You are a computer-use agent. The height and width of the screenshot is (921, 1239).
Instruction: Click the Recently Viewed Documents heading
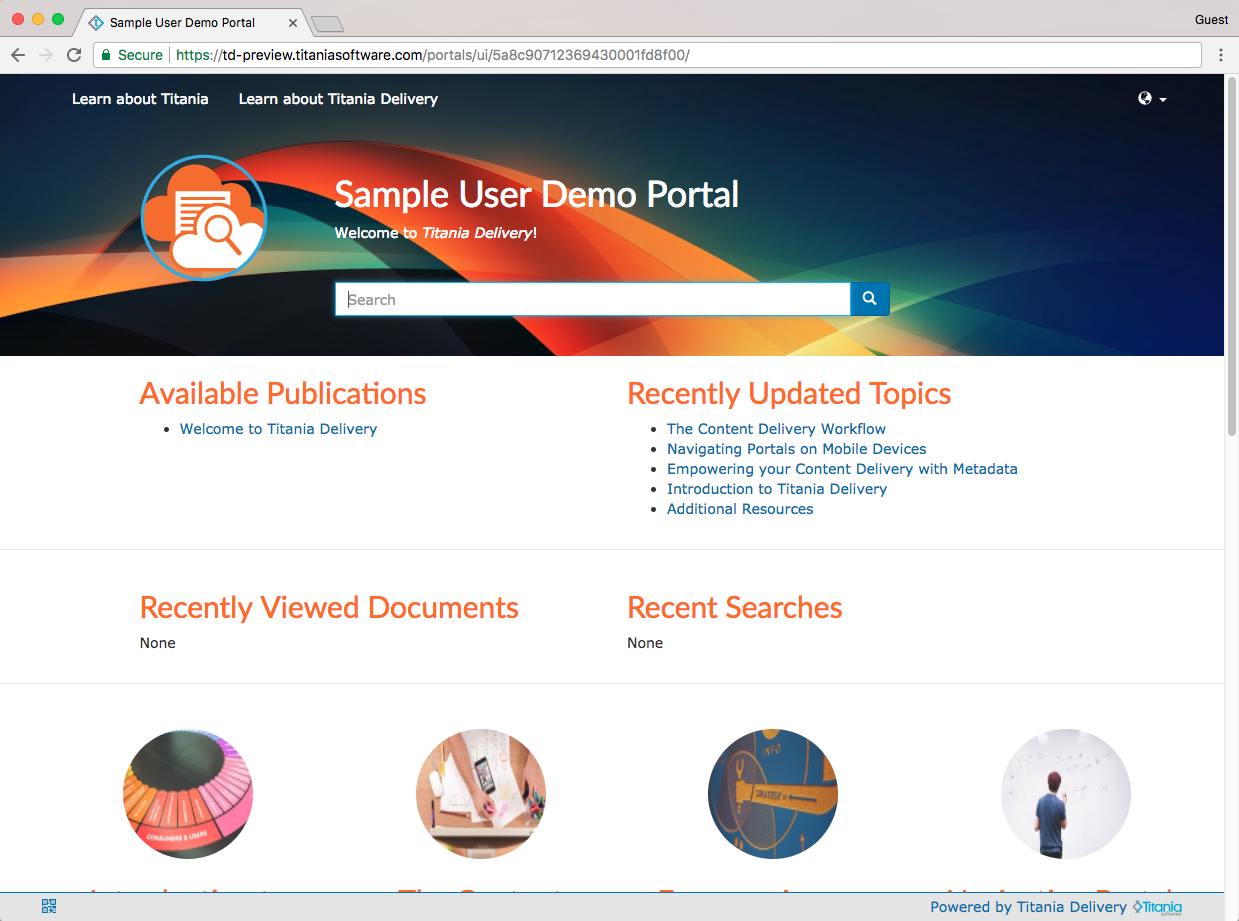tap(329, 607)
